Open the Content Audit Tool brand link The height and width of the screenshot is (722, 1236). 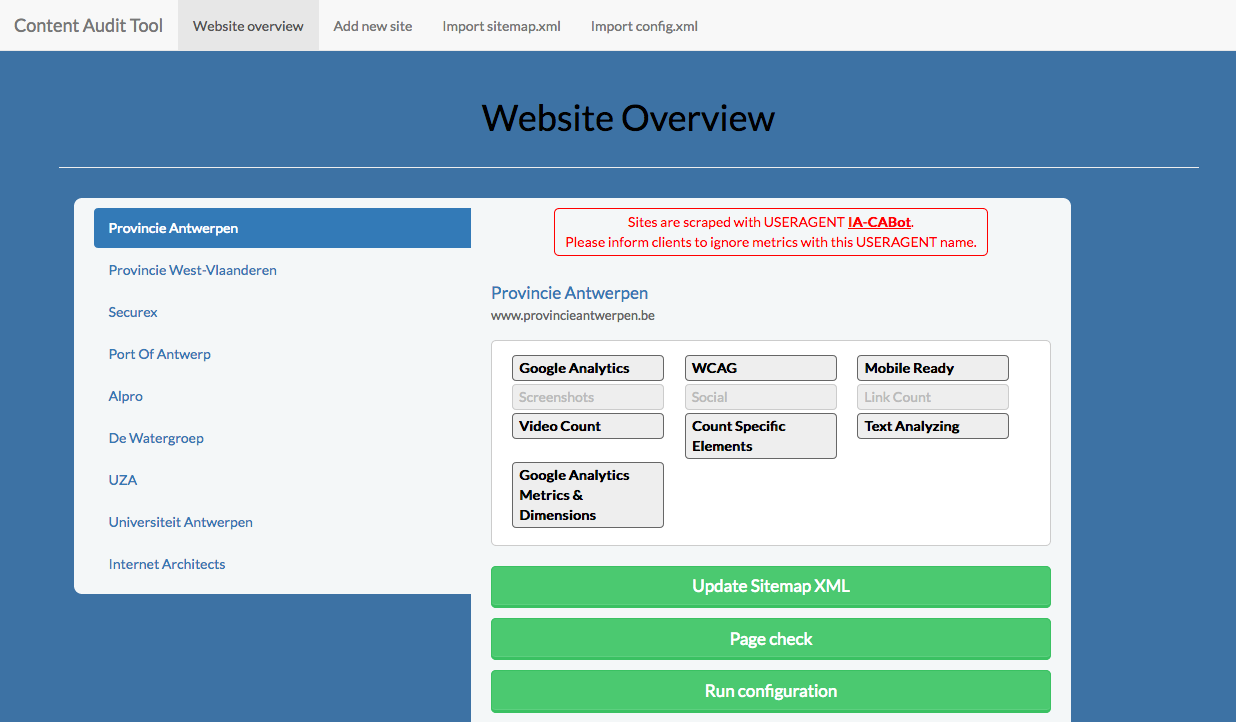(88, 25)
